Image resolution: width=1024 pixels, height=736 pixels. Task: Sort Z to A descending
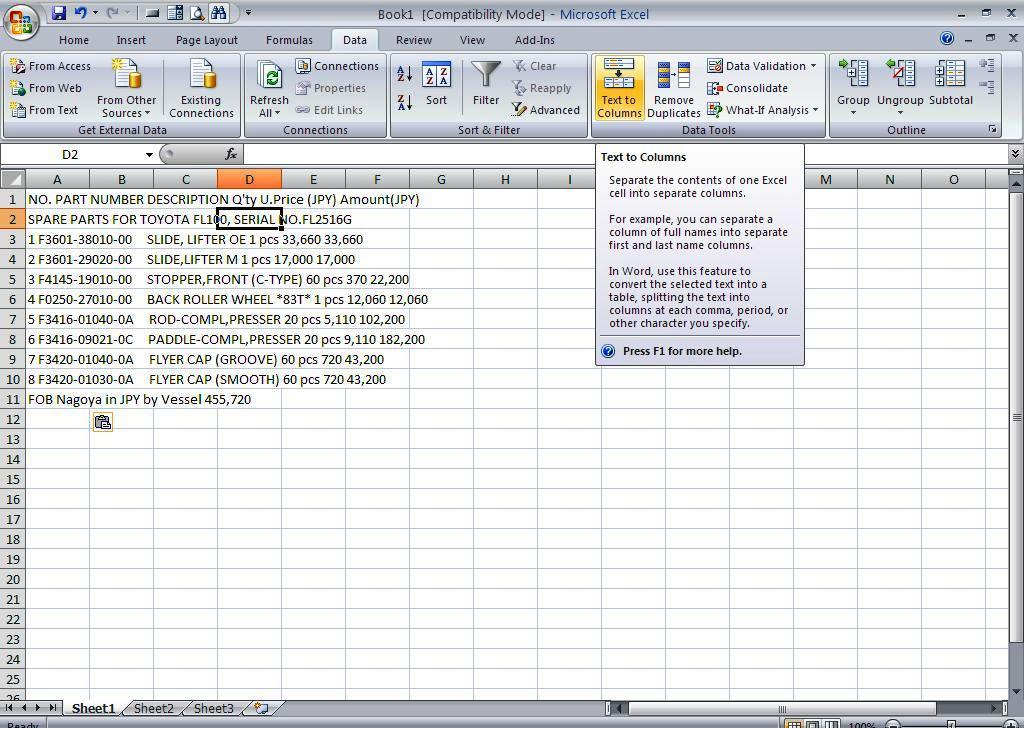(x=404, y=102)
